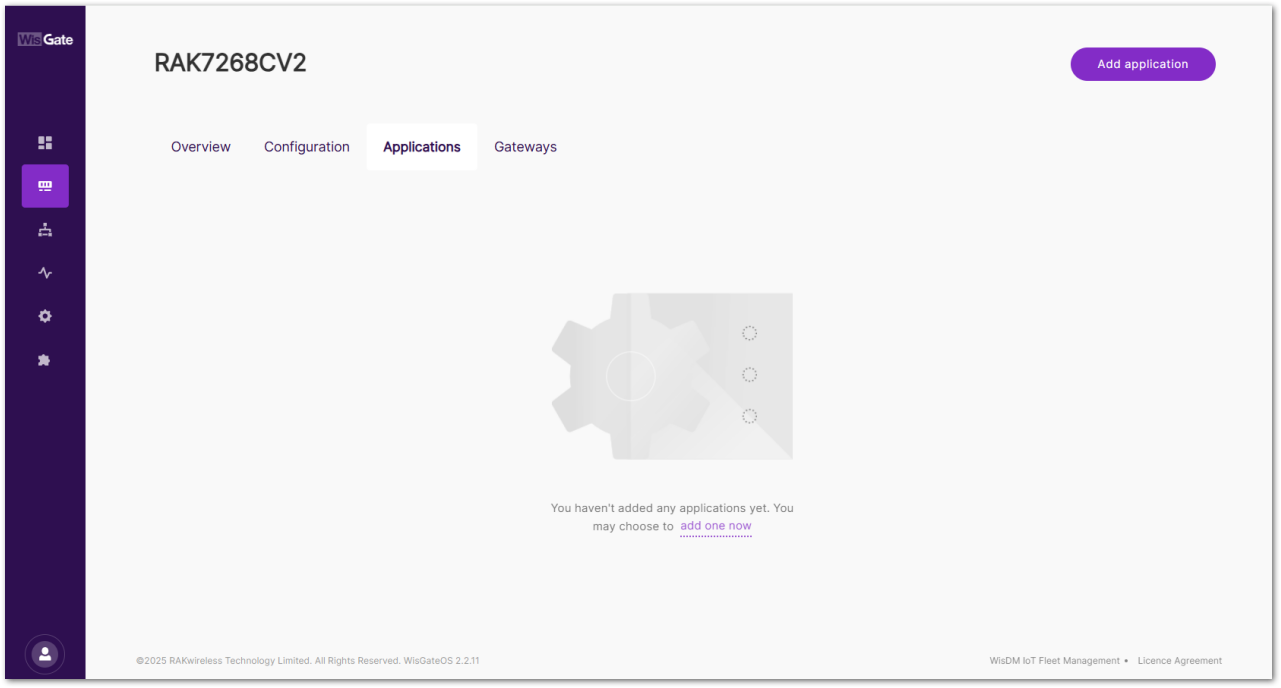Open the user profile avatar at bottom left
Viewport: 1281px width, 688px height.
(x=45, y=653)
